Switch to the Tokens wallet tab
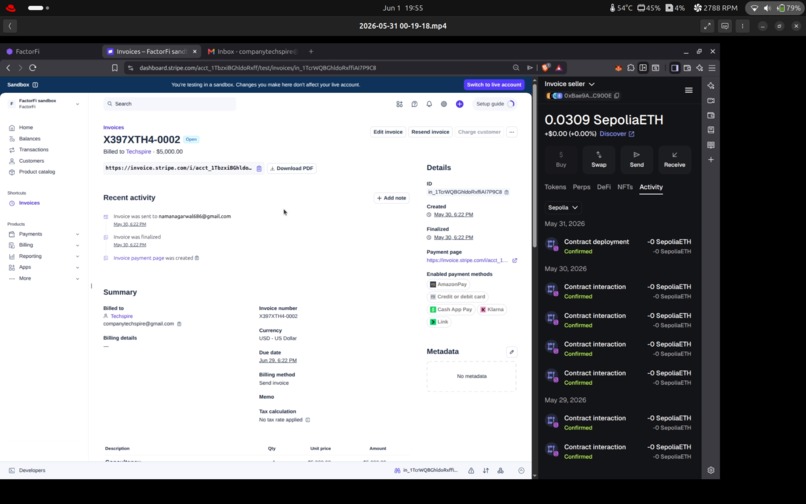This screenshot has height=504, width=806. 555,187
